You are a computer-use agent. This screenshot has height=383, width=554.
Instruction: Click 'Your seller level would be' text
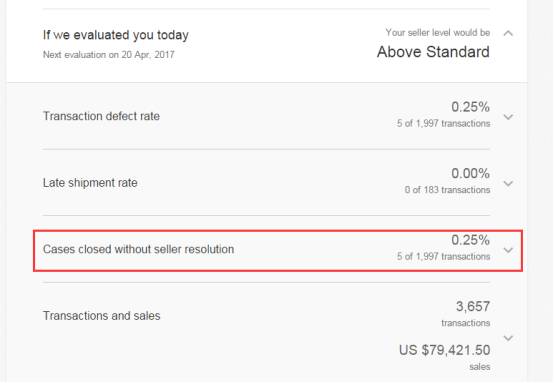[x=438, y=33]
